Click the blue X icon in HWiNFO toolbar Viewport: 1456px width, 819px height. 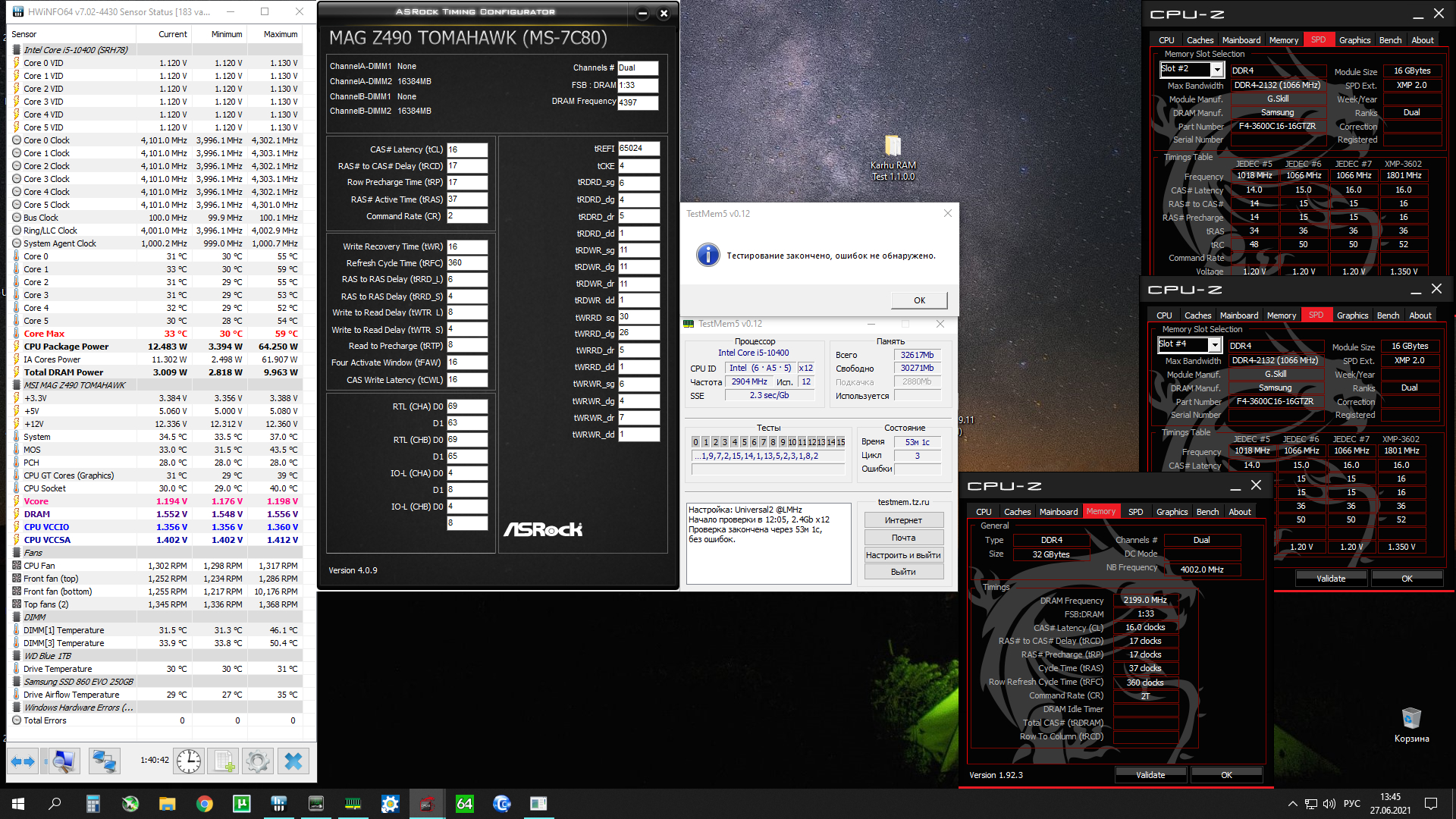click(x=293, y=761)
